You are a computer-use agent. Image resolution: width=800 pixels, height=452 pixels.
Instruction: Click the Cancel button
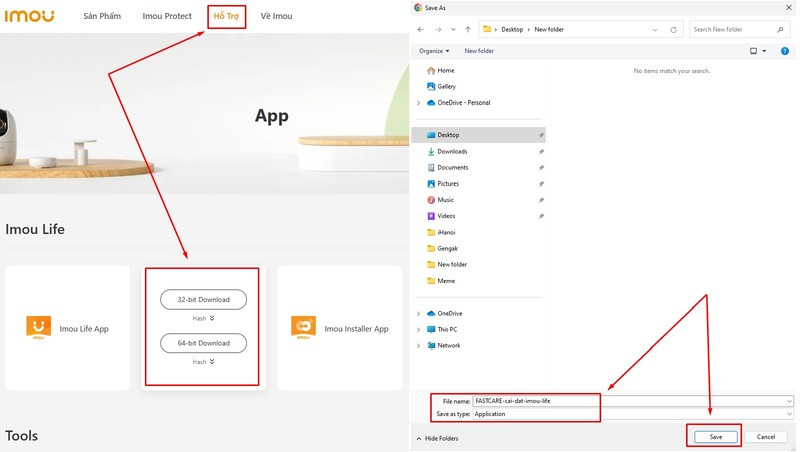tap(765, 437)
